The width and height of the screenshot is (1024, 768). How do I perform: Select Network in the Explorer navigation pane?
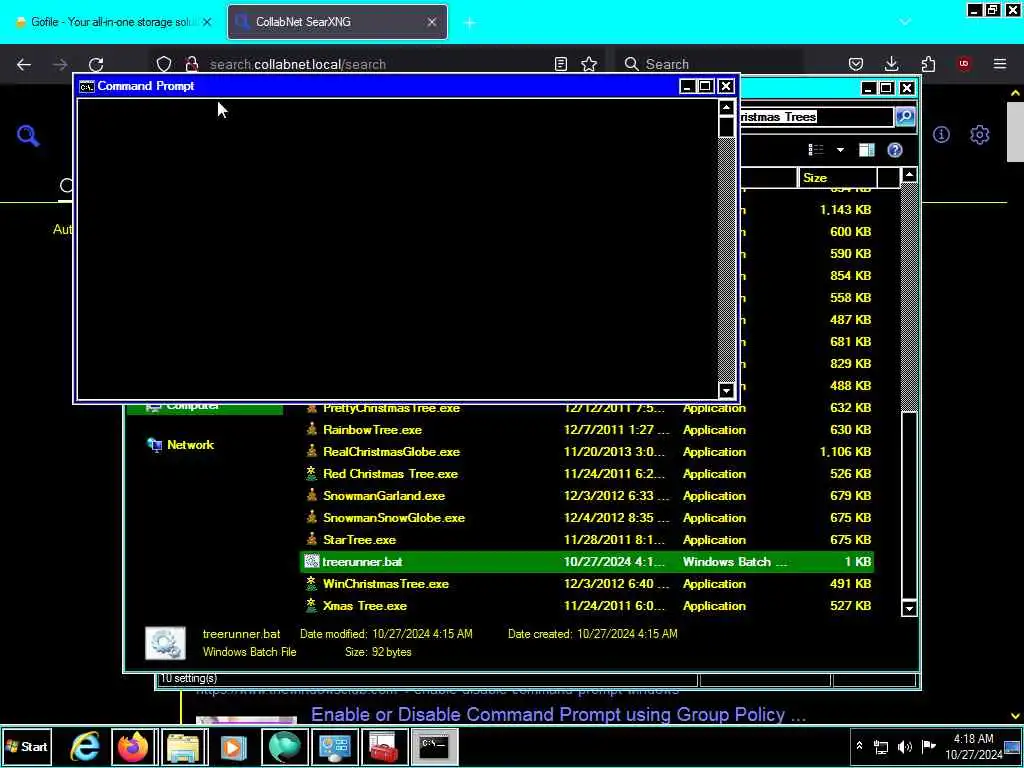(190, 445)
